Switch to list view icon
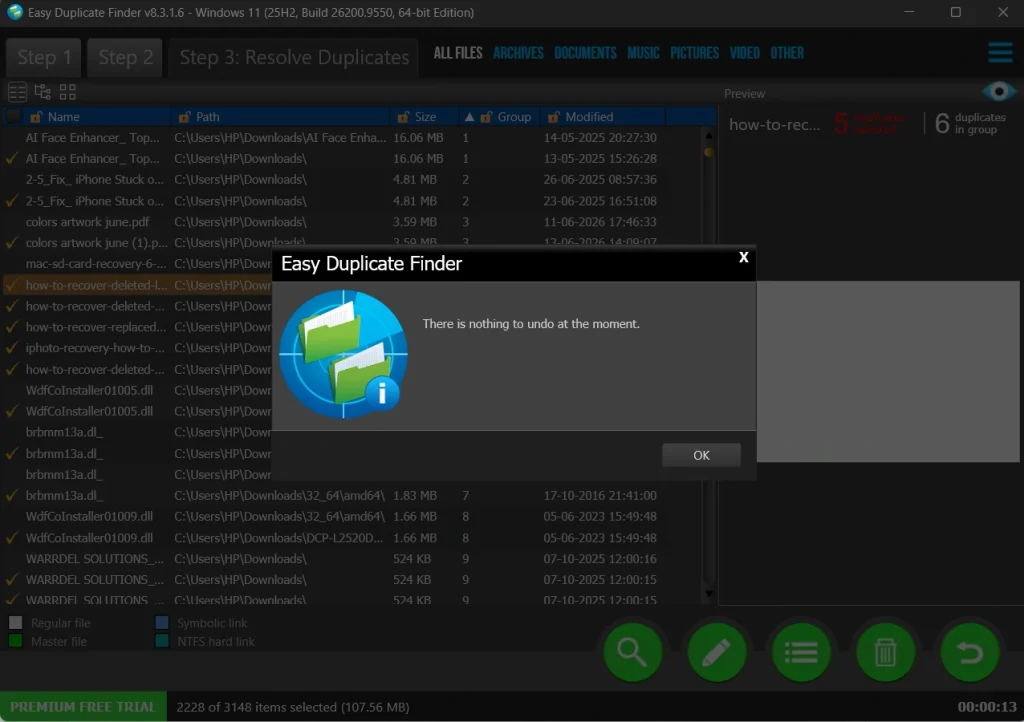This screenshot has height=722, width=1024. (x=18, y=92)
